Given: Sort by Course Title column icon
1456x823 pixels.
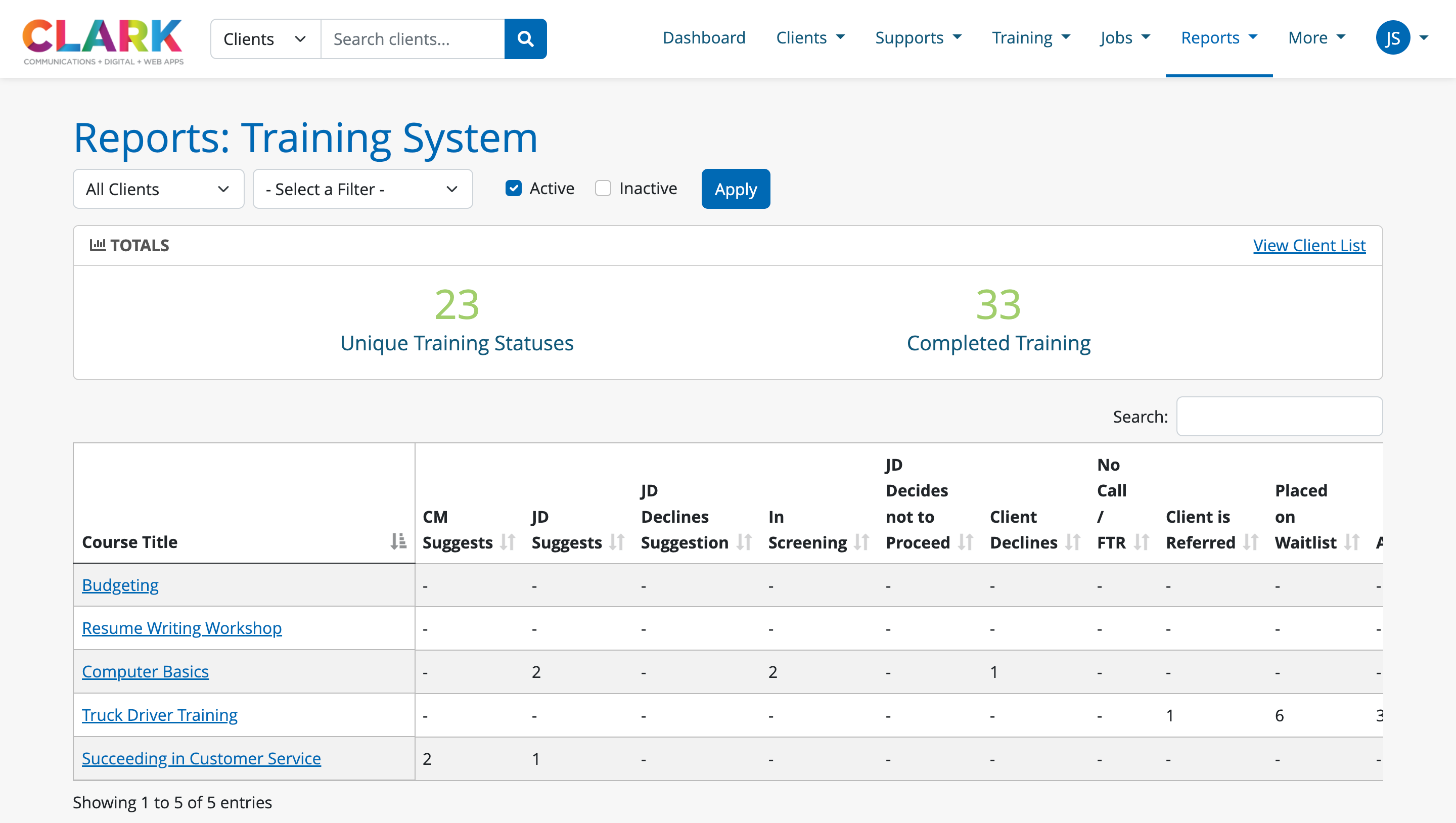Looking at the screenshot, I should coord(398,541).
